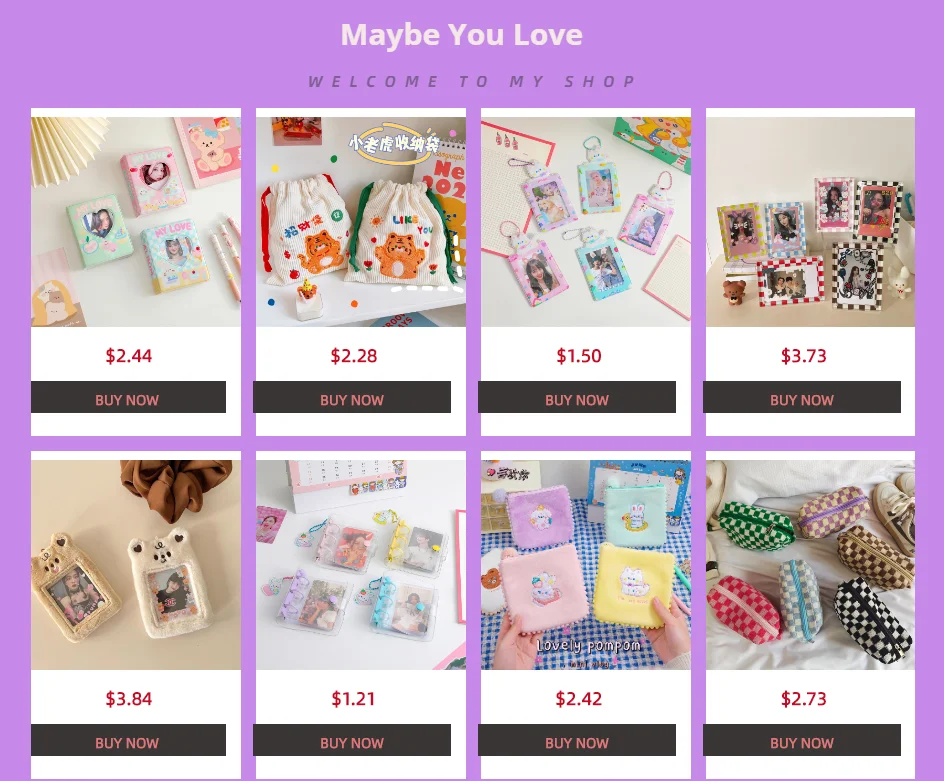This screenshot has width=944, height=781.
Task: View the lovely pompom plush pouch image
Action: [x=586, y=565]
